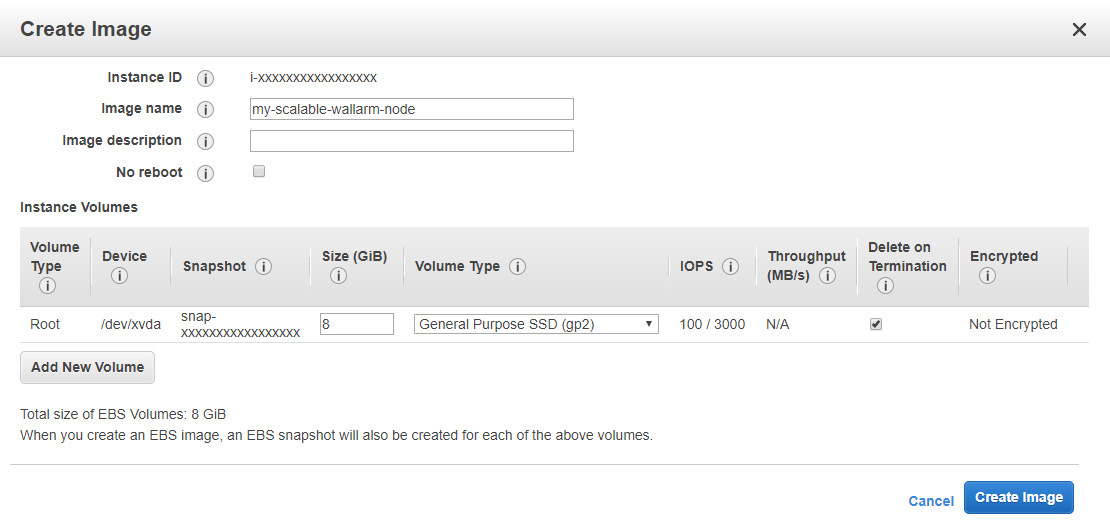Click the info icon beside Image name
This screenshot has height=532, width=1110.
[x=206, y=109]
